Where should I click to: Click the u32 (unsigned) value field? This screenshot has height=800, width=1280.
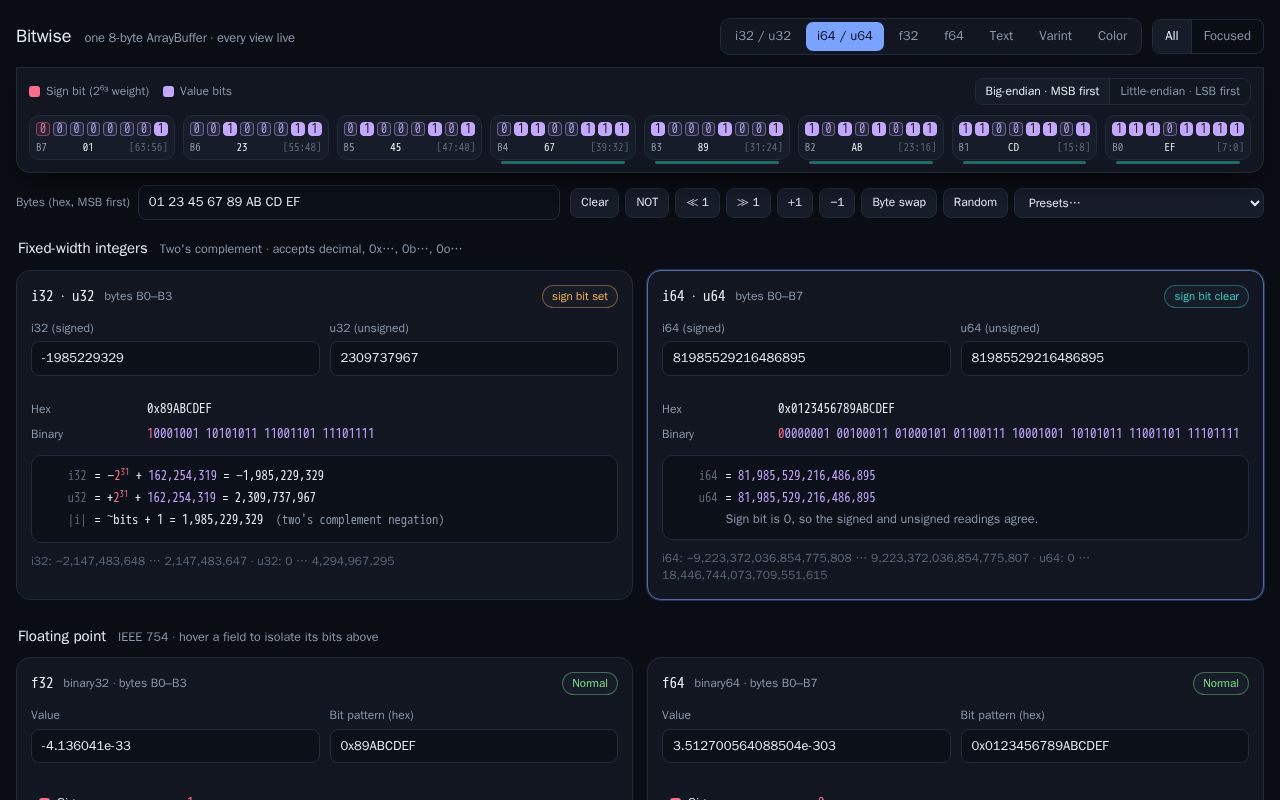(474, 358)
